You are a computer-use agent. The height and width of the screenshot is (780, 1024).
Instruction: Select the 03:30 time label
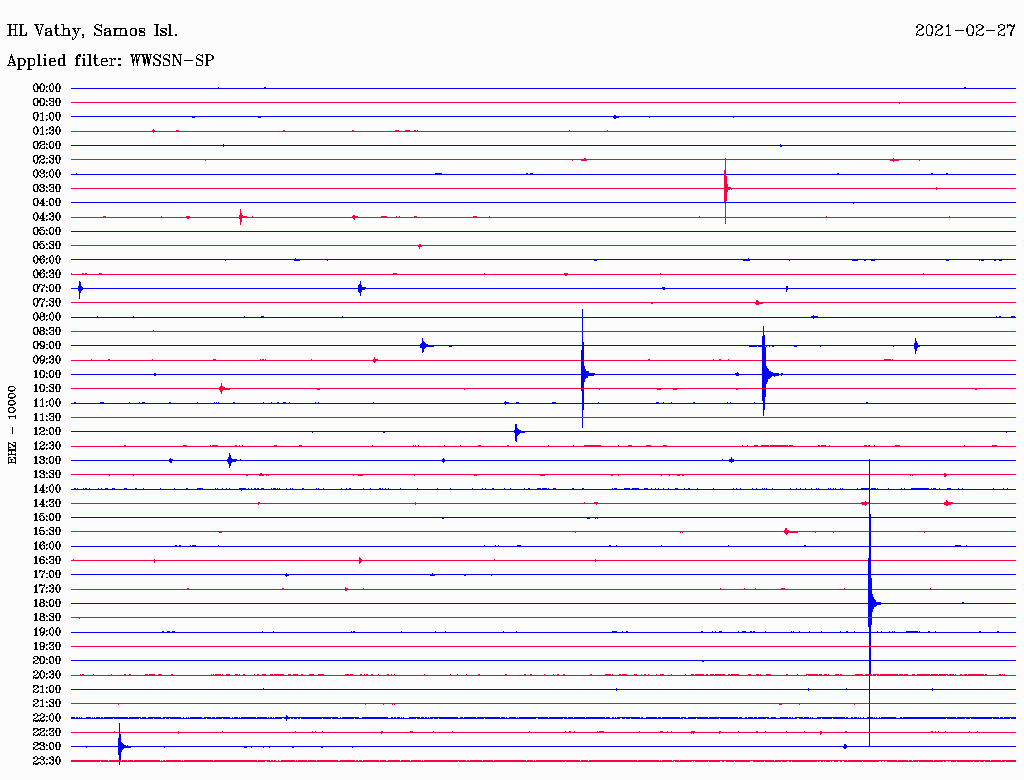coord(46,188)
